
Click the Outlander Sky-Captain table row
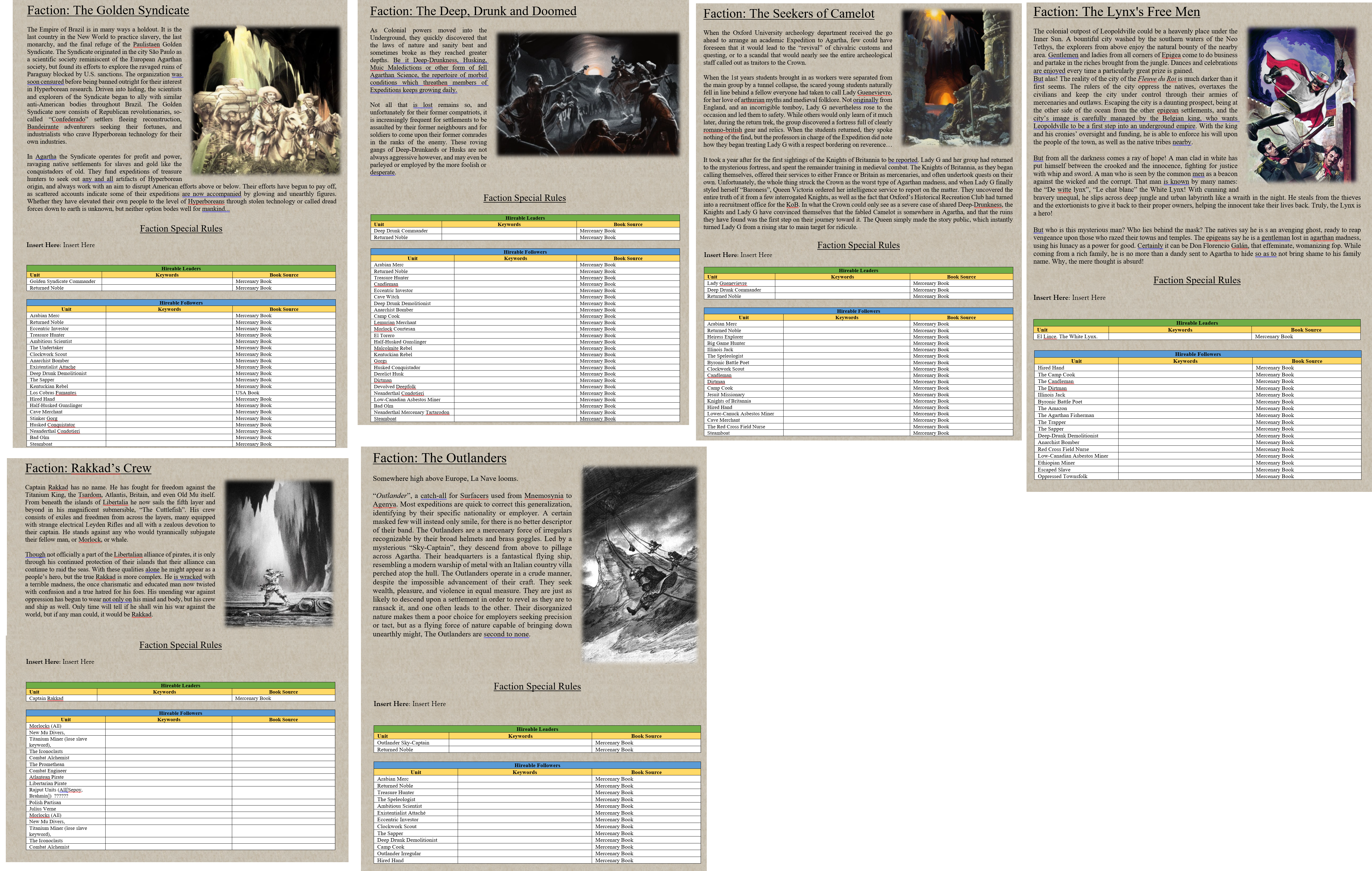537,743
